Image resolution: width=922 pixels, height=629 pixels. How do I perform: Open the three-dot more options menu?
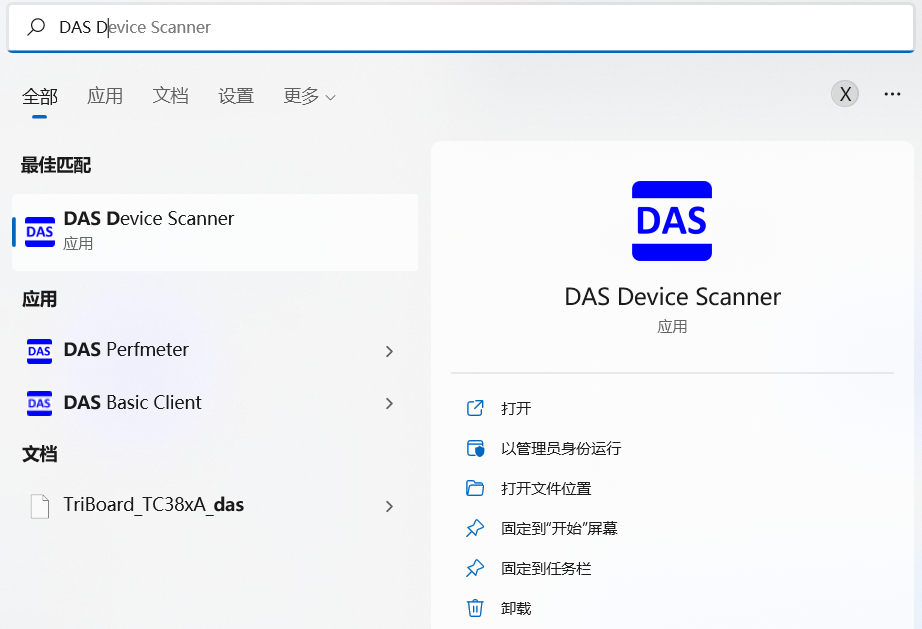coord(892,94)
